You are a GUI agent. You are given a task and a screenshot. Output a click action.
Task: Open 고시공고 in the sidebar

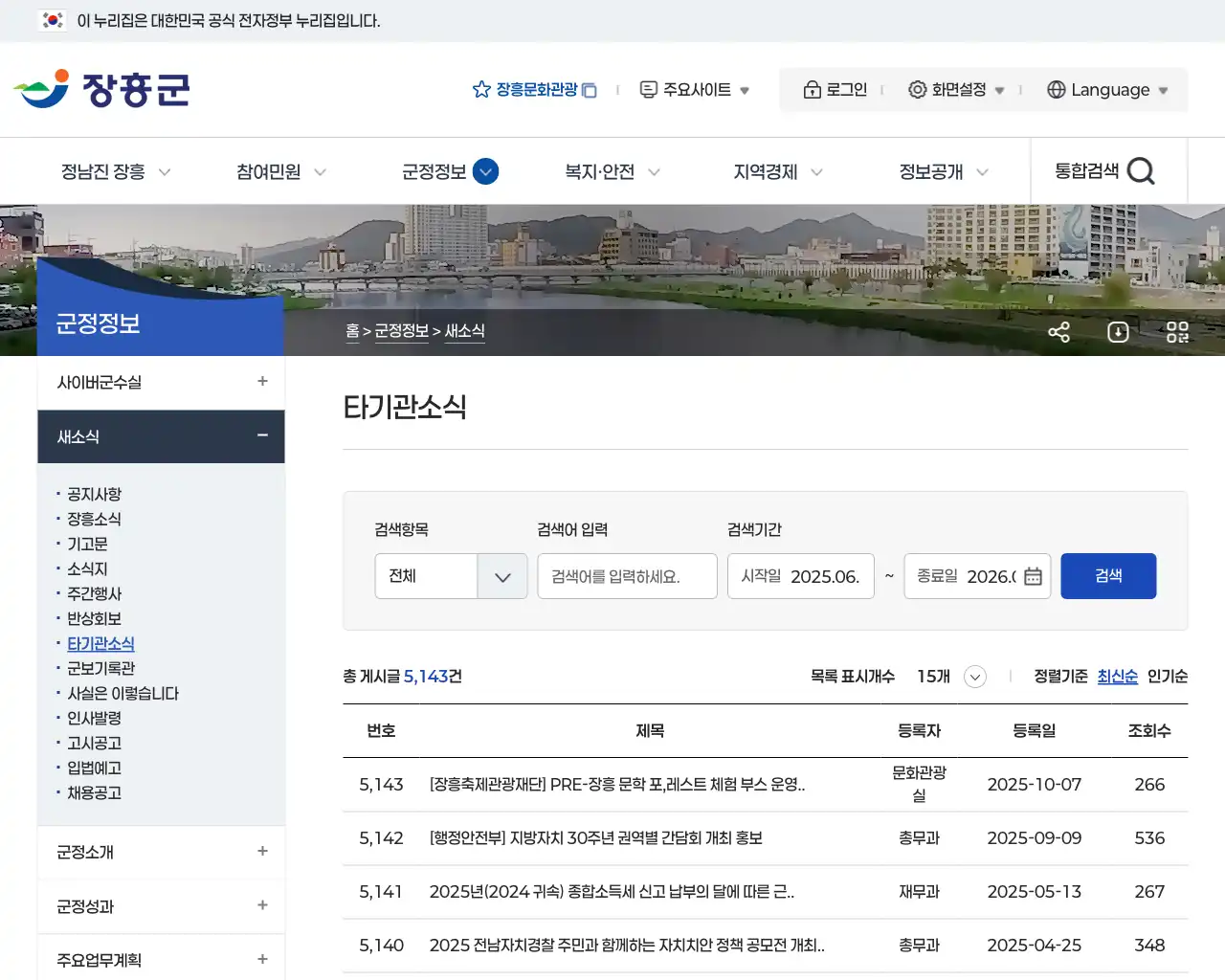[x=94, y=743]
